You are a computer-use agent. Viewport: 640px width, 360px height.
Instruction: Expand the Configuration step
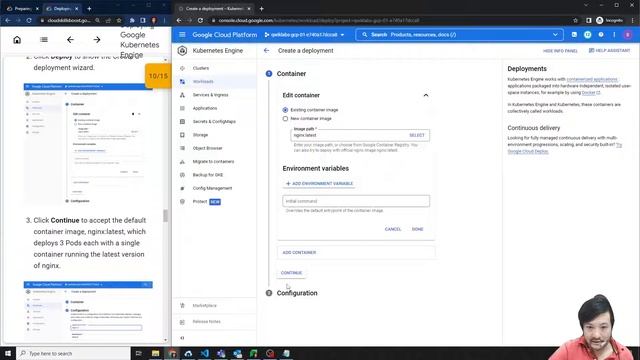(297, 293)
